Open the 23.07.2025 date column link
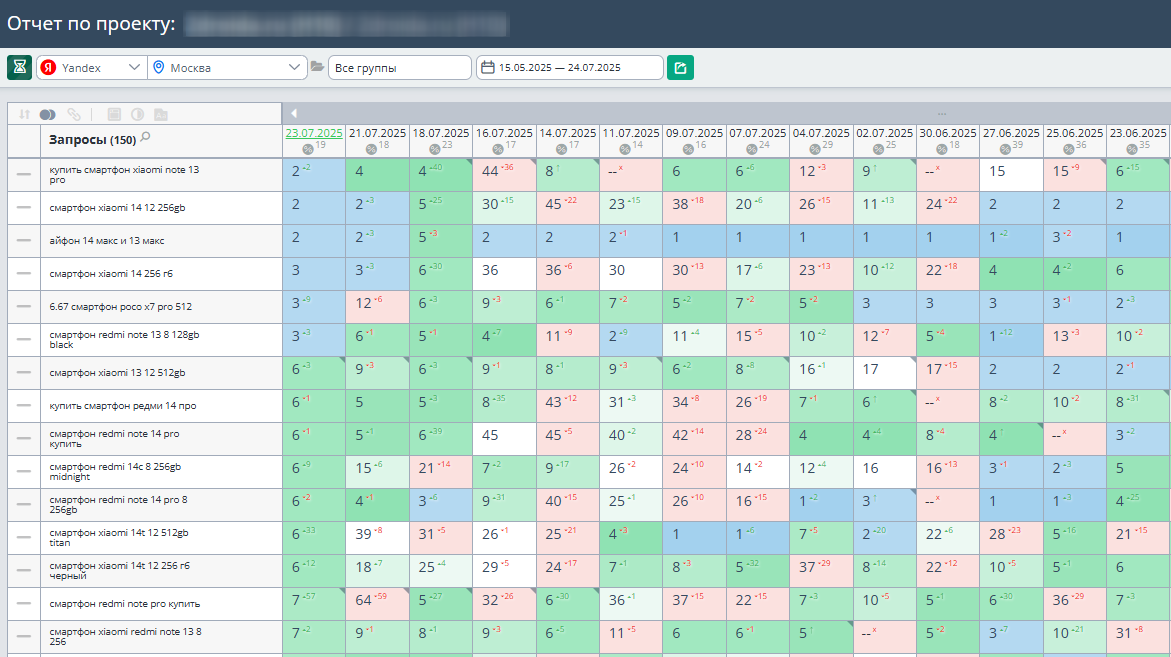Viewport: 1171px width, 657px height. (314, 133)
